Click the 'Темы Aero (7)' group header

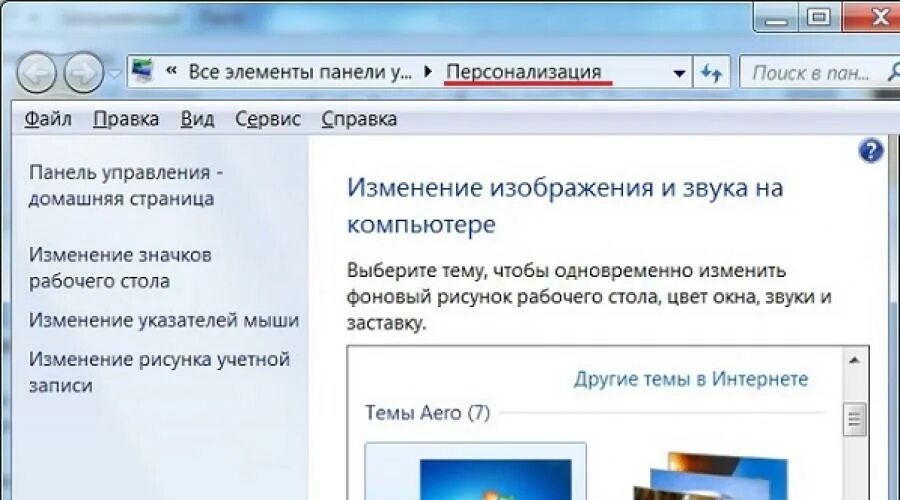[x=428, y=413]
